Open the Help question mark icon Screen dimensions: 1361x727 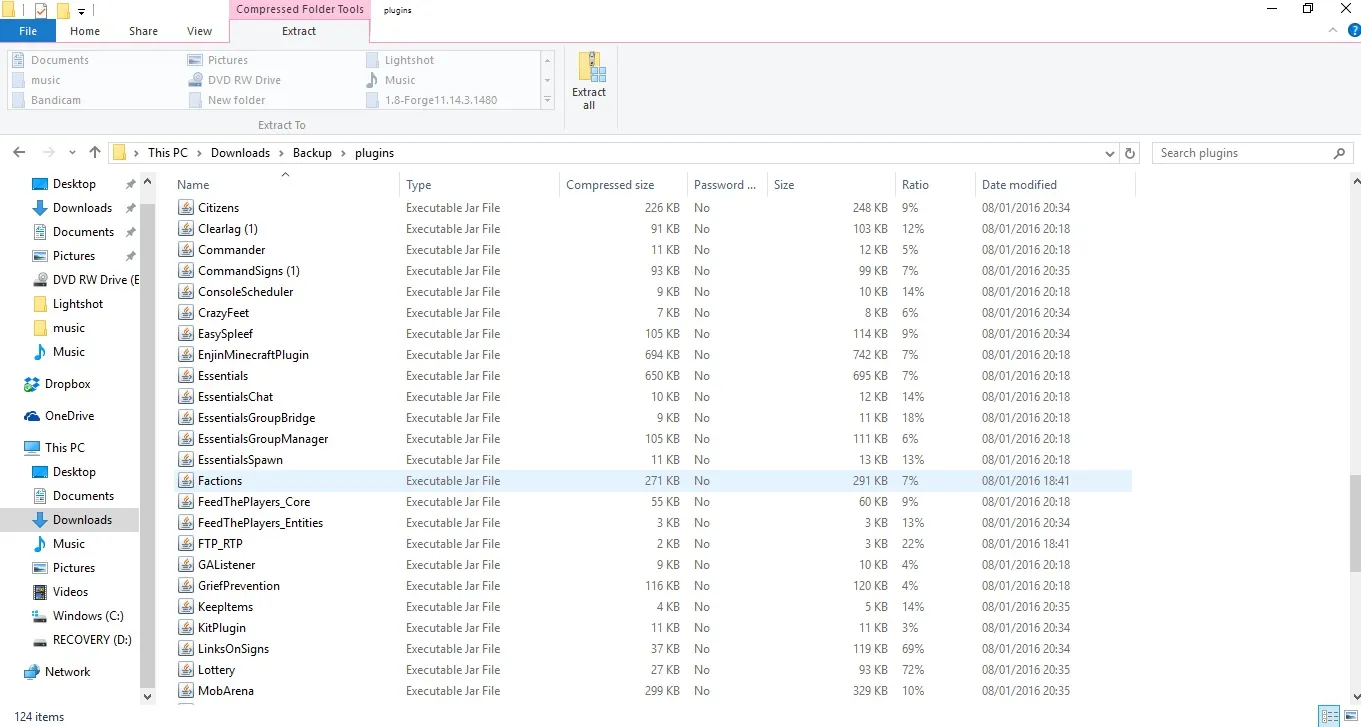point(1354,31)
